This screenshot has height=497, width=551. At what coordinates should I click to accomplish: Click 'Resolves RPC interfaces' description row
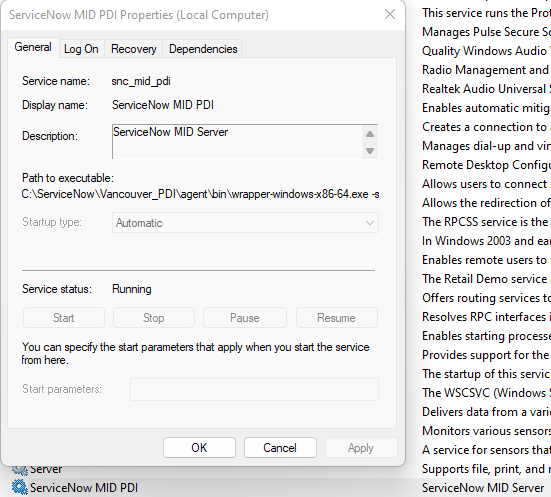(x=486, y=316)
